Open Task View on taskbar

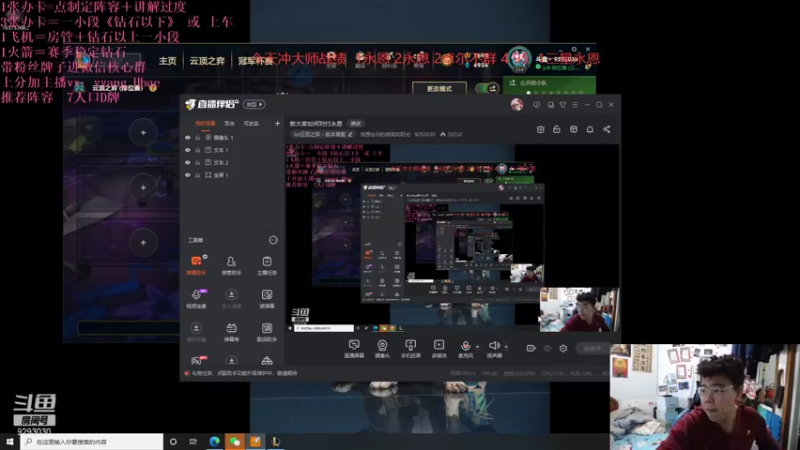click(193, 441)
